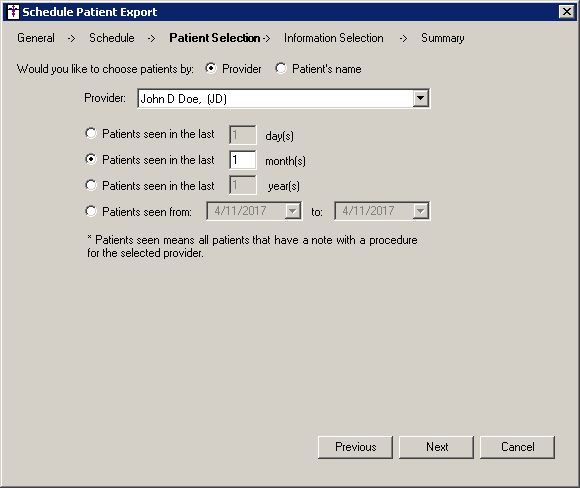Expand the from date picker dropdown

click(x=293, y=211)
